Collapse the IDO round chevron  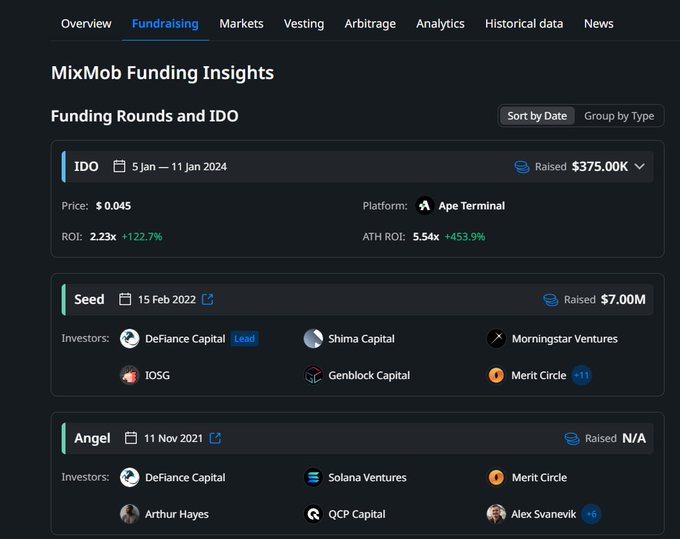click(x=640, y=167)
